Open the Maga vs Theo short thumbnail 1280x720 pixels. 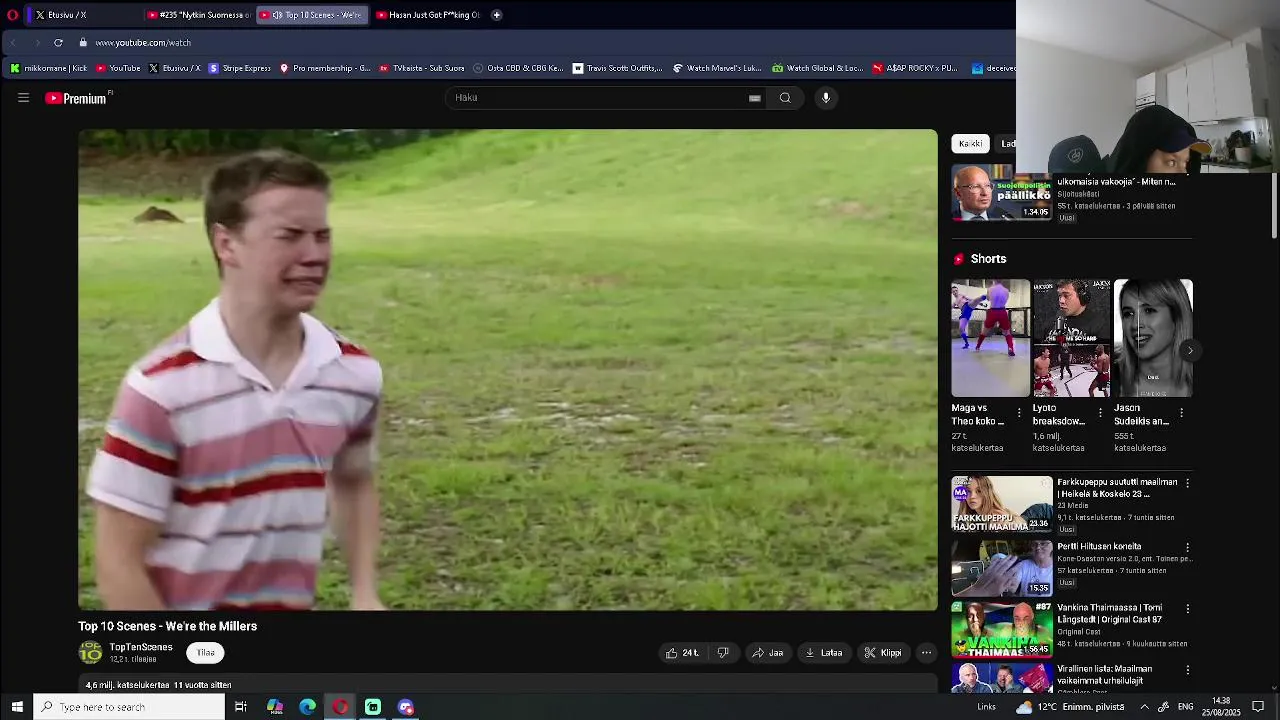click(x=990, y=338)
